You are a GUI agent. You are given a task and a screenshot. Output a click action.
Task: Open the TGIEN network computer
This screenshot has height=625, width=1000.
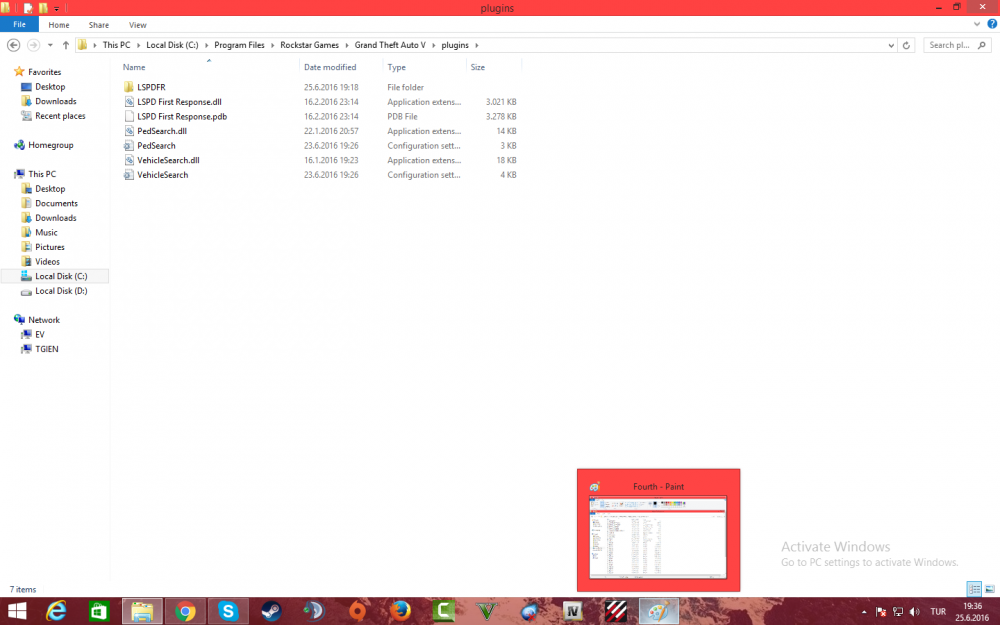tap(47, 349)
